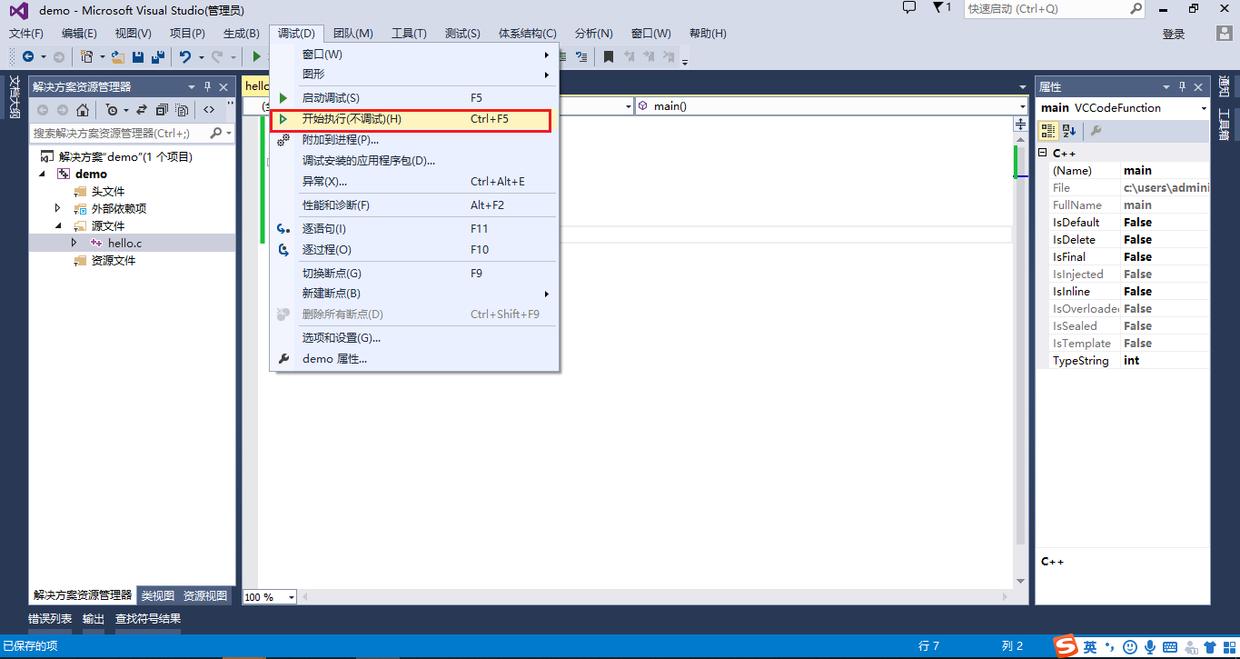The height and width of the screenshot is (659, 1240).
Task: Switch to the 类视图 tab
Action: [x=157, y=595]
